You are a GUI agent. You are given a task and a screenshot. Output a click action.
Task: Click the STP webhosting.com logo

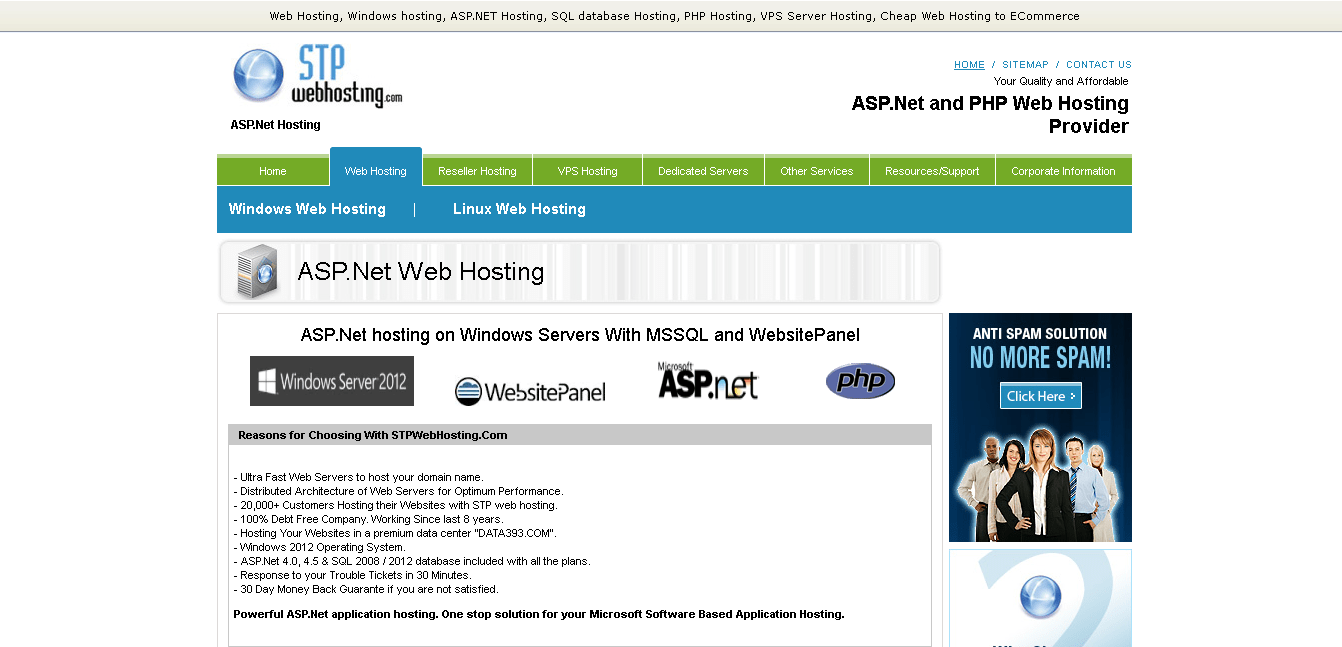click(317, 76)
